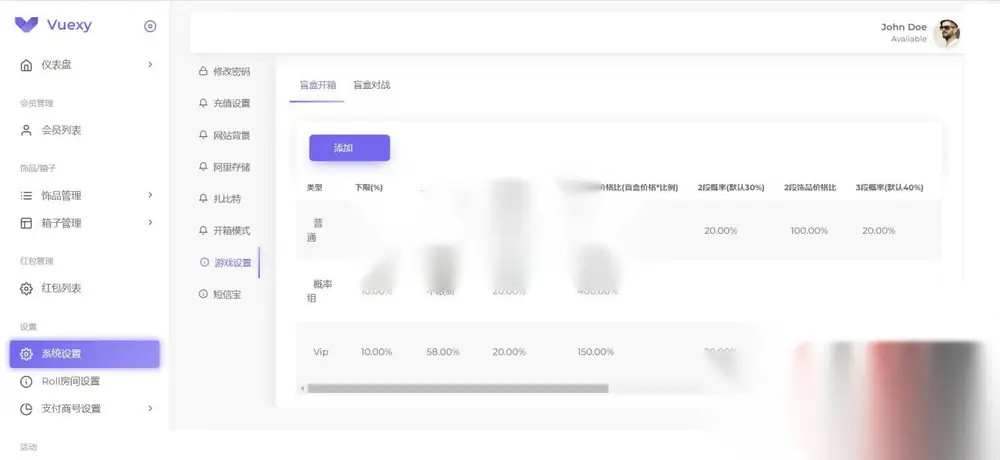
Task: Click the 类型 column header
Action: tap(314, 188)
